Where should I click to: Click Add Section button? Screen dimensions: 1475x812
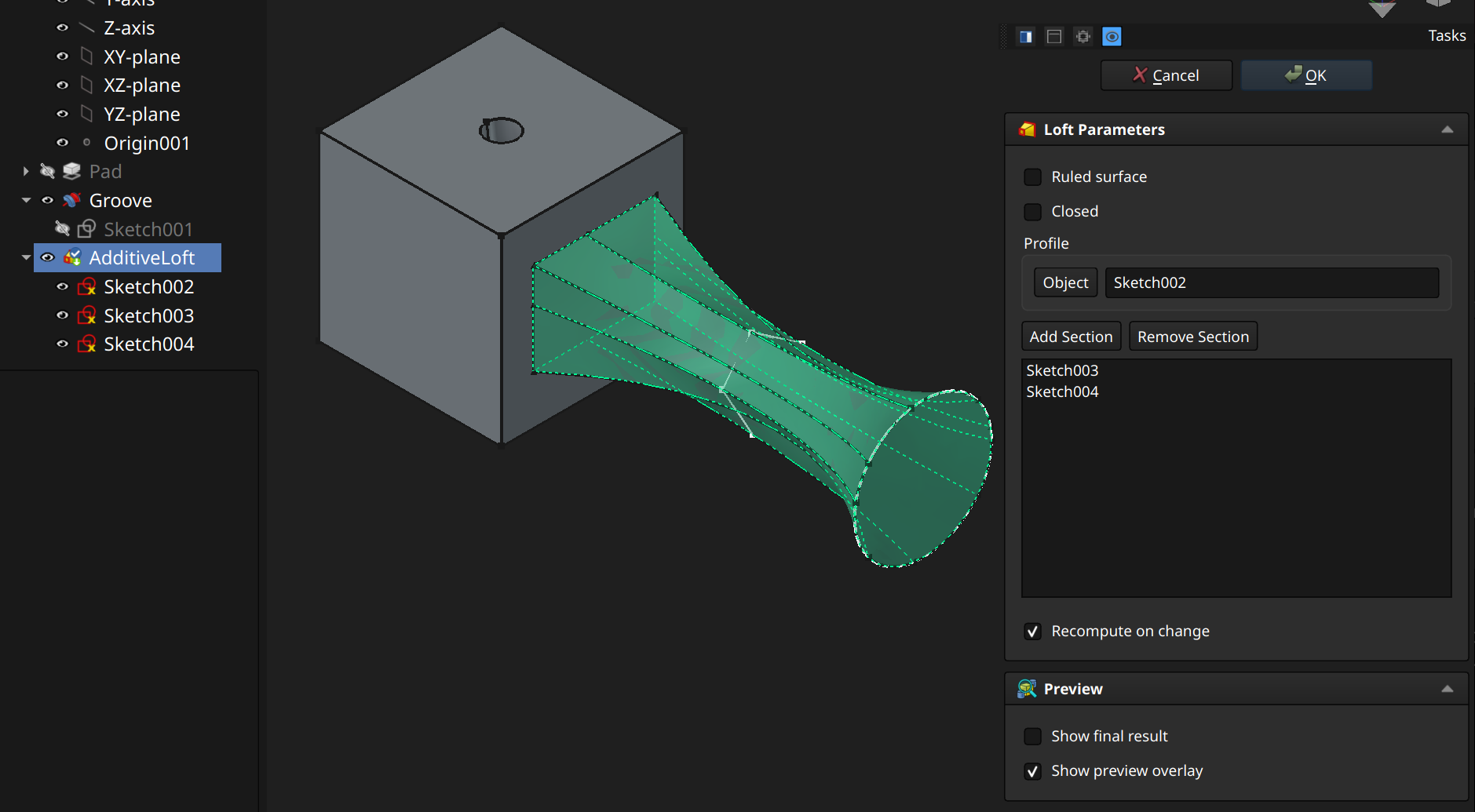click(1071, 337)
